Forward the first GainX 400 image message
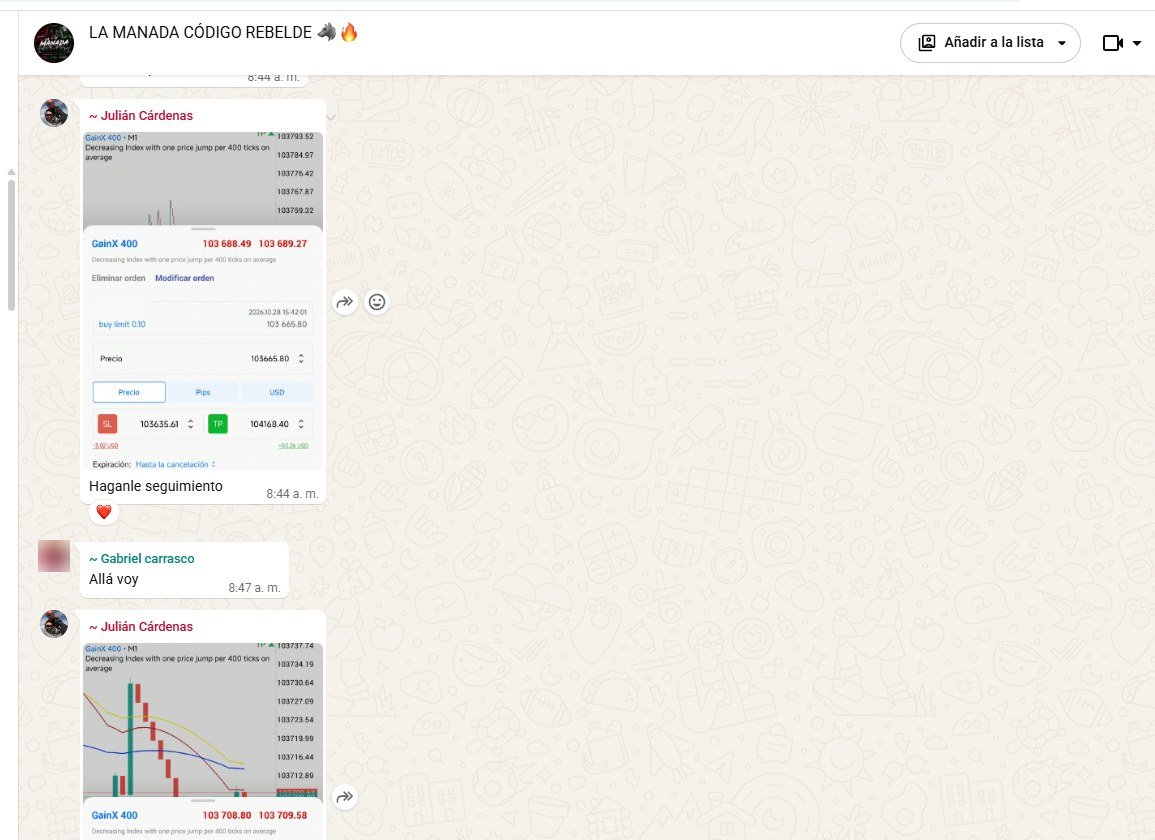This screenshot has width=1155, height=840. tap(345, 302)
